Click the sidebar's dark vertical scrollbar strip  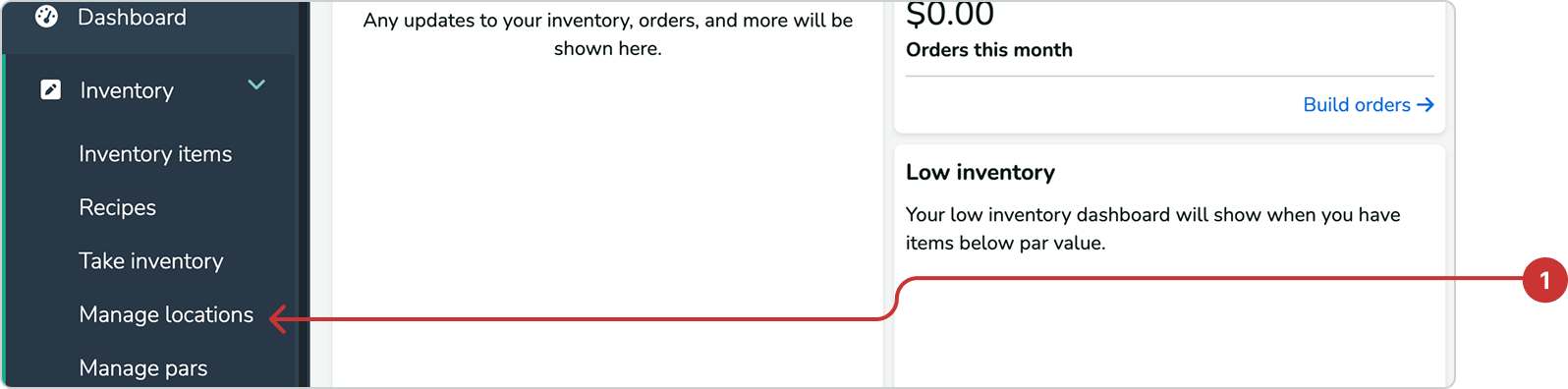(x=305, y=194)
